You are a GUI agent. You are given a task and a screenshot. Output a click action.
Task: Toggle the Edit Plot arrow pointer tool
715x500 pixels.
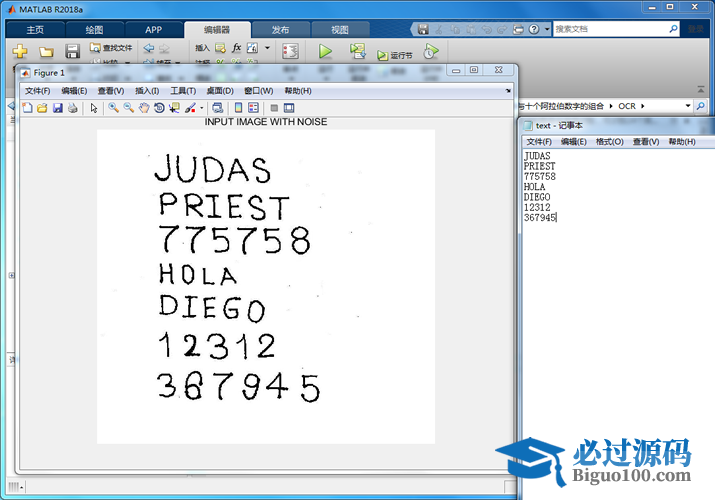[94, 108]
